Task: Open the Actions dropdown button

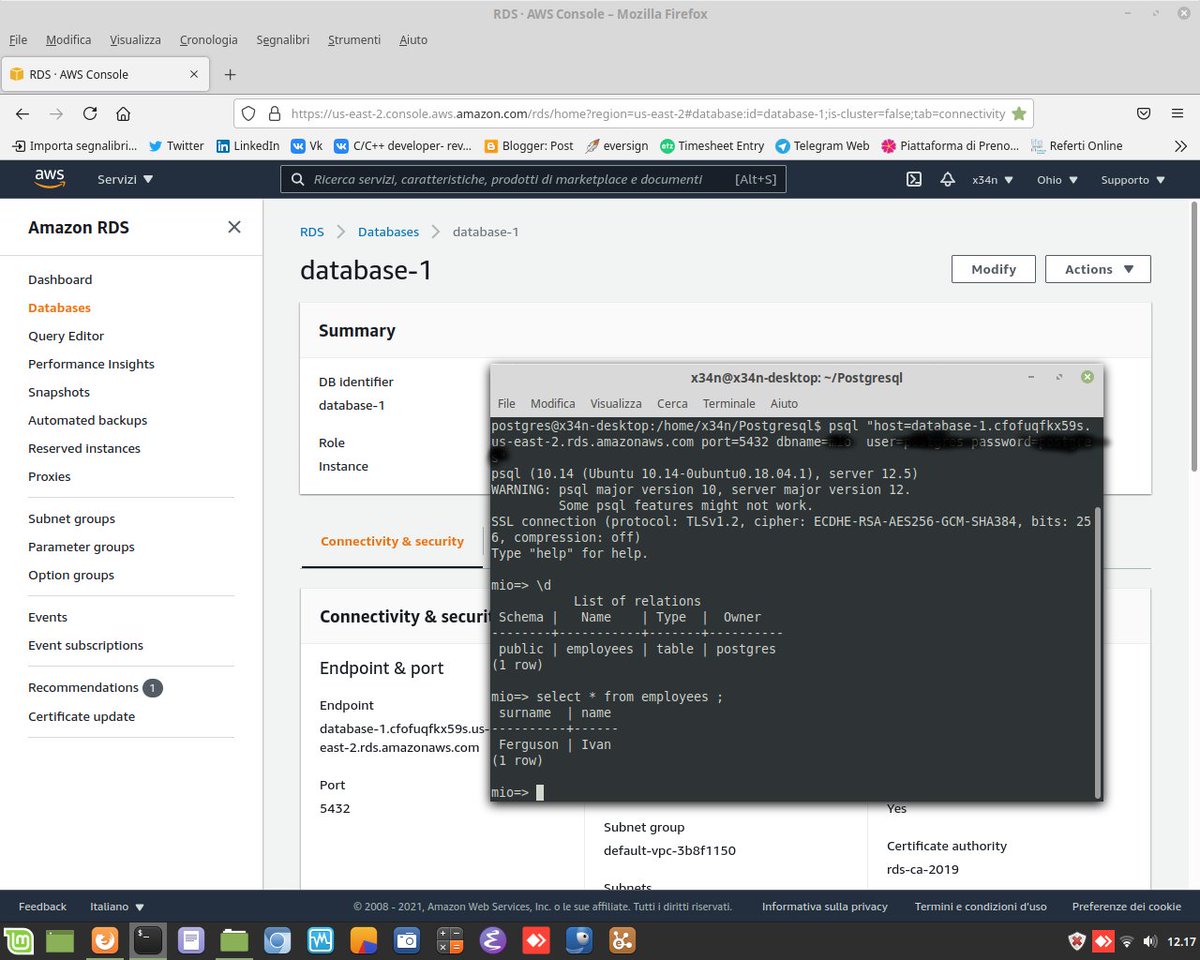Action: point(1098,269)
